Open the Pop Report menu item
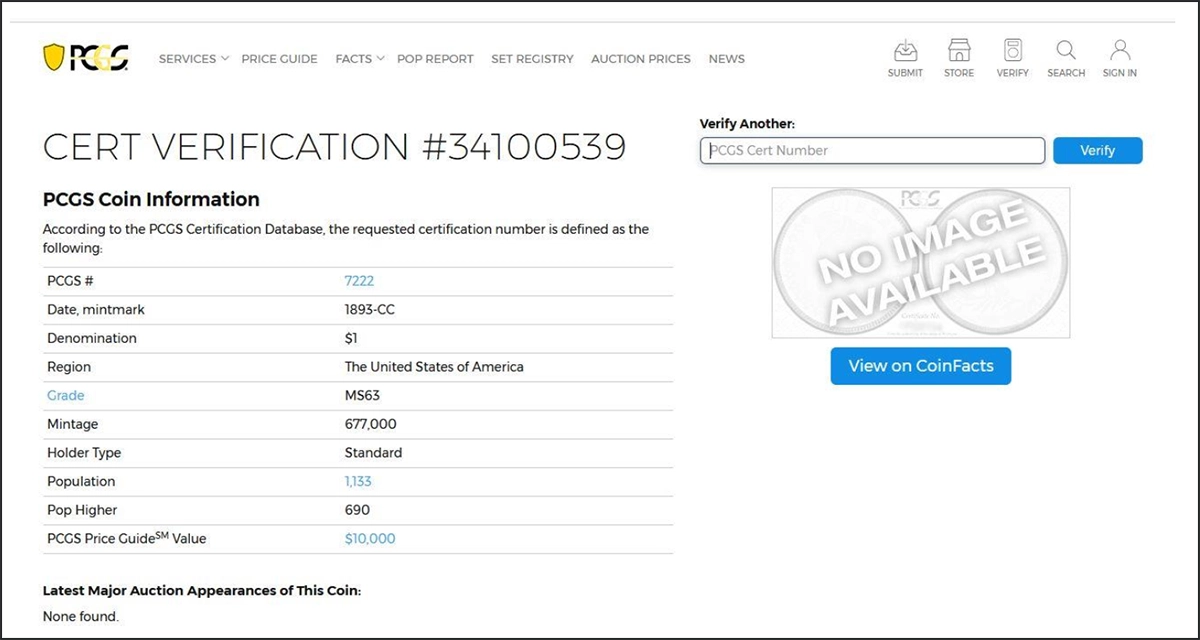The width and height of the screenshot is (1200, 640). tap(435, 59)
